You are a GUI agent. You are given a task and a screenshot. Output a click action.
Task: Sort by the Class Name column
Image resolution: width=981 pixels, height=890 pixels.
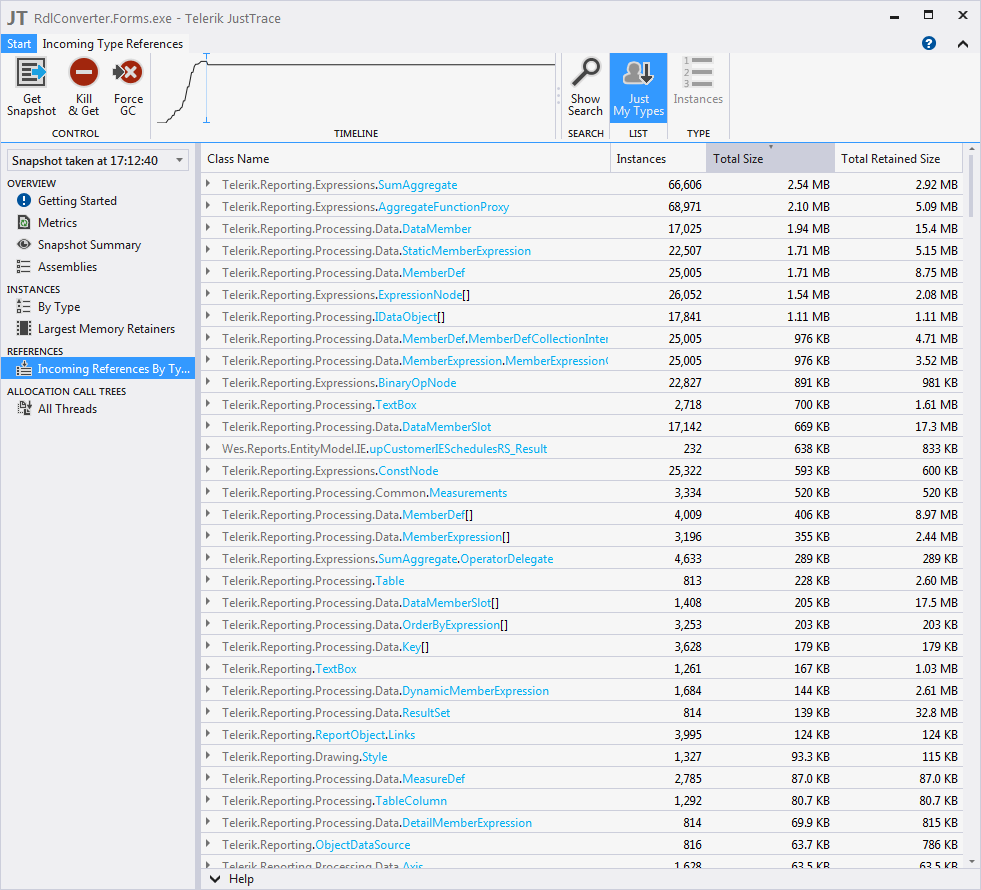(405, 159)
